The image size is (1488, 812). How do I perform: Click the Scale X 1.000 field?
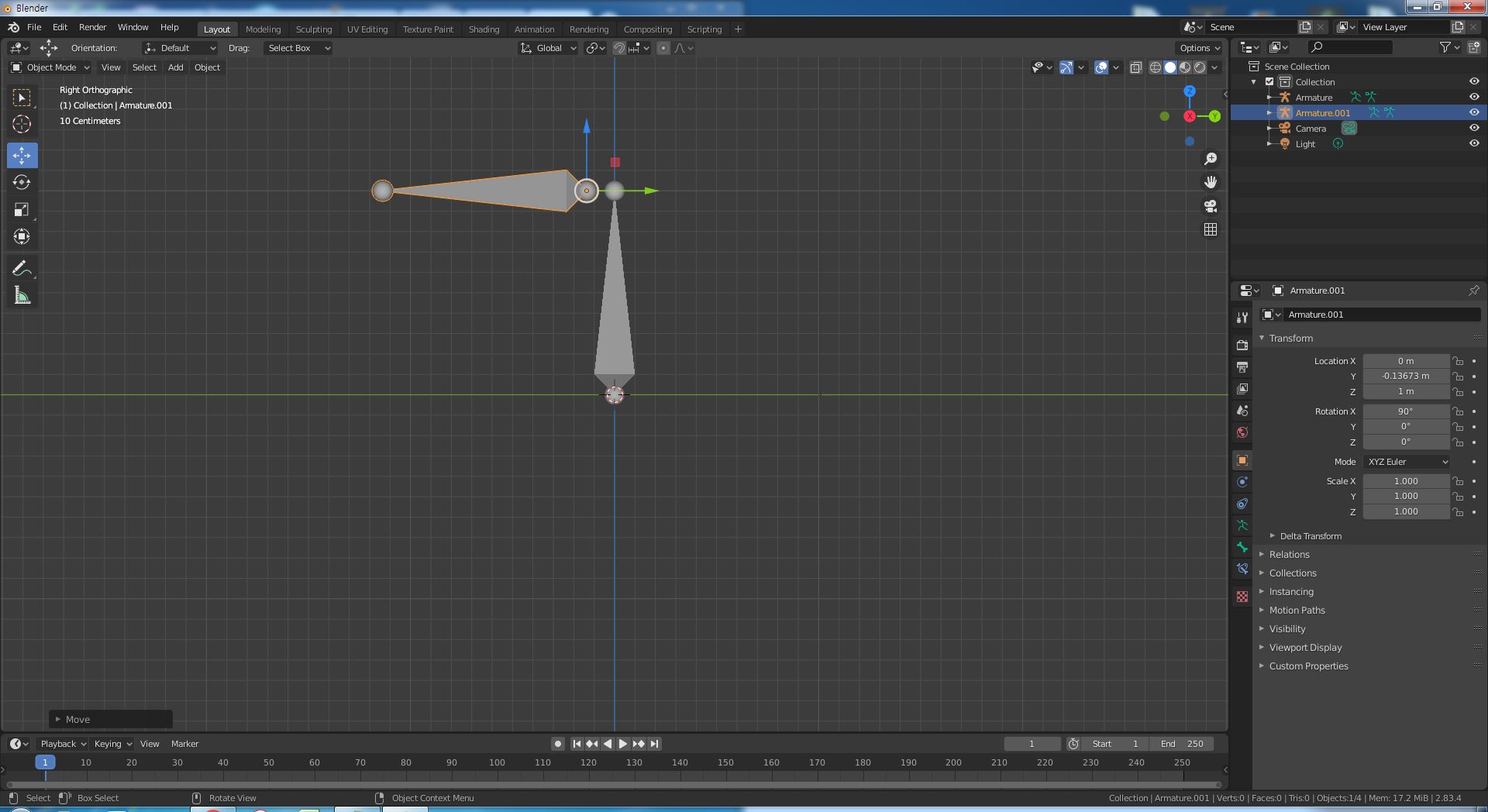(x=1406, y=481)
